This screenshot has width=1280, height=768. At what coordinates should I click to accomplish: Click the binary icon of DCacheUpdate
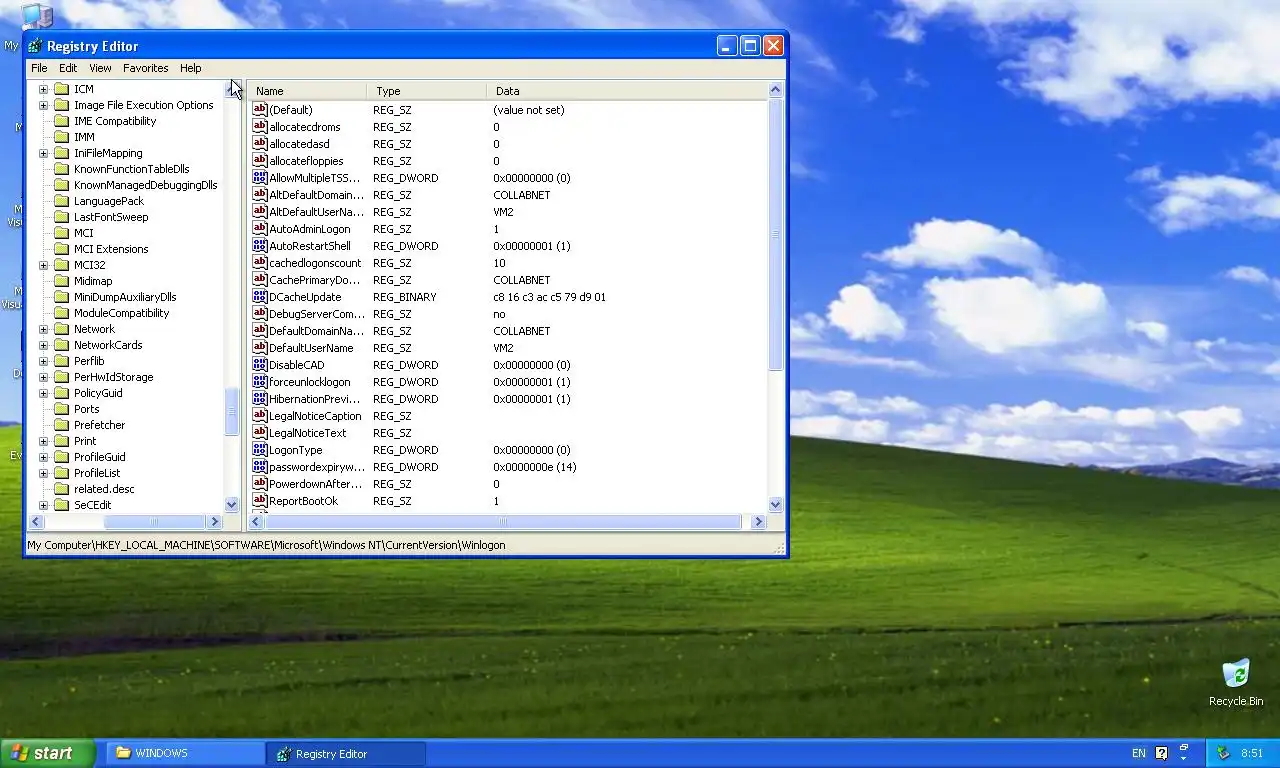pyautogui.click(x=260, y=297)
